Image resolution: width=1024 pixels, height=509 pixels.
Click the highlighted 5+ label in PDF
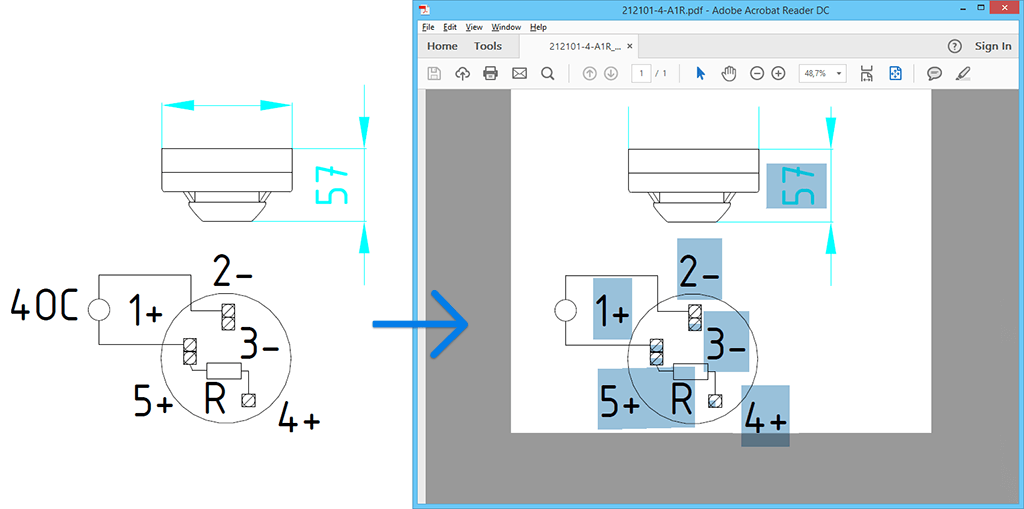pyautogui.click(x=620, y=399)
